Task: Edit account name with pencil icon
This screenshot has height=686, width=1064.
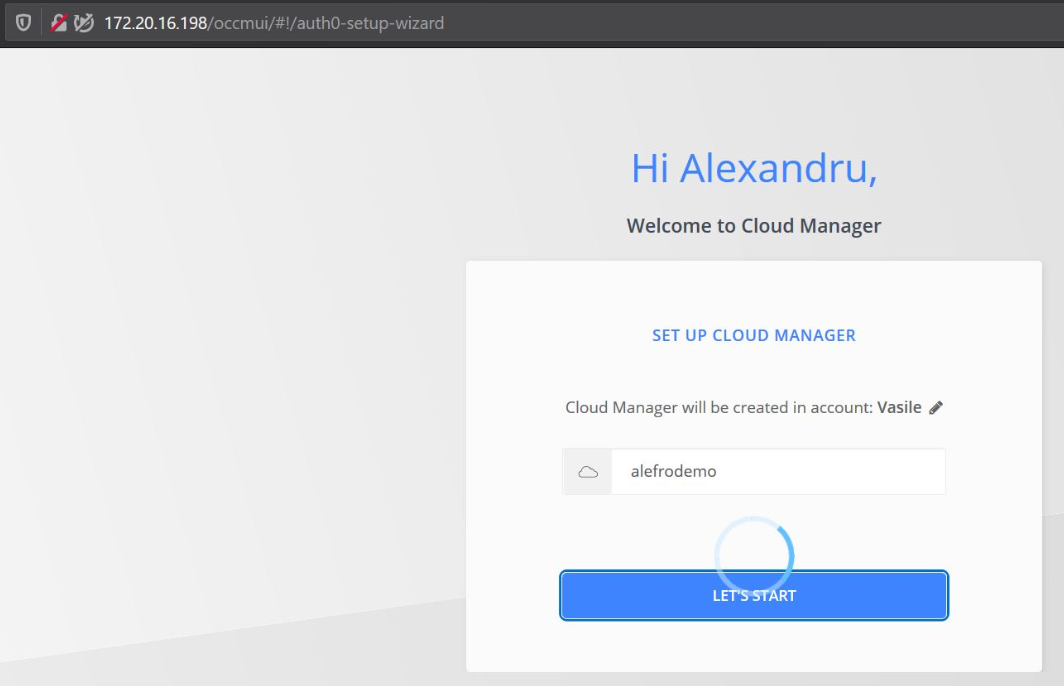Action: pos(936,407)
